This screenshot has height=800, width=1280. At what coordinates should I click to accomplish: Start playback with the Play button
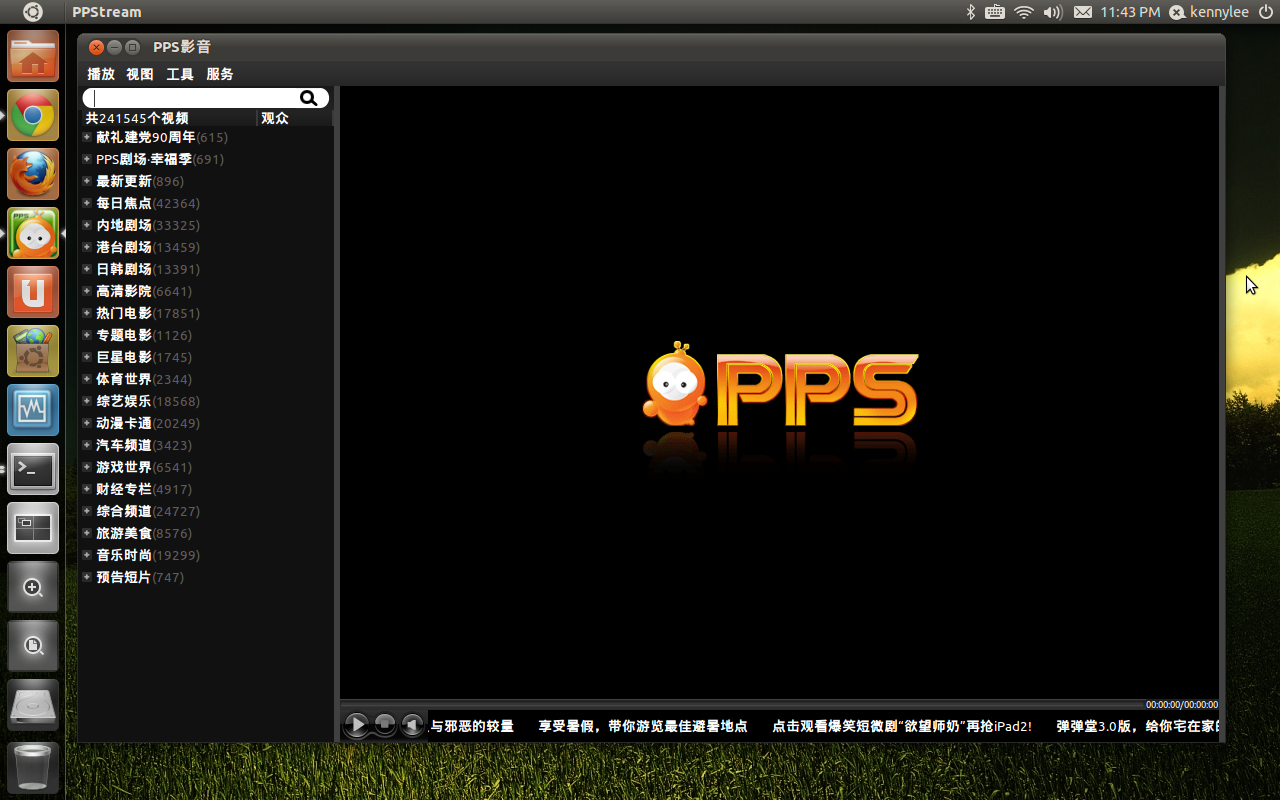click(357, 724)
